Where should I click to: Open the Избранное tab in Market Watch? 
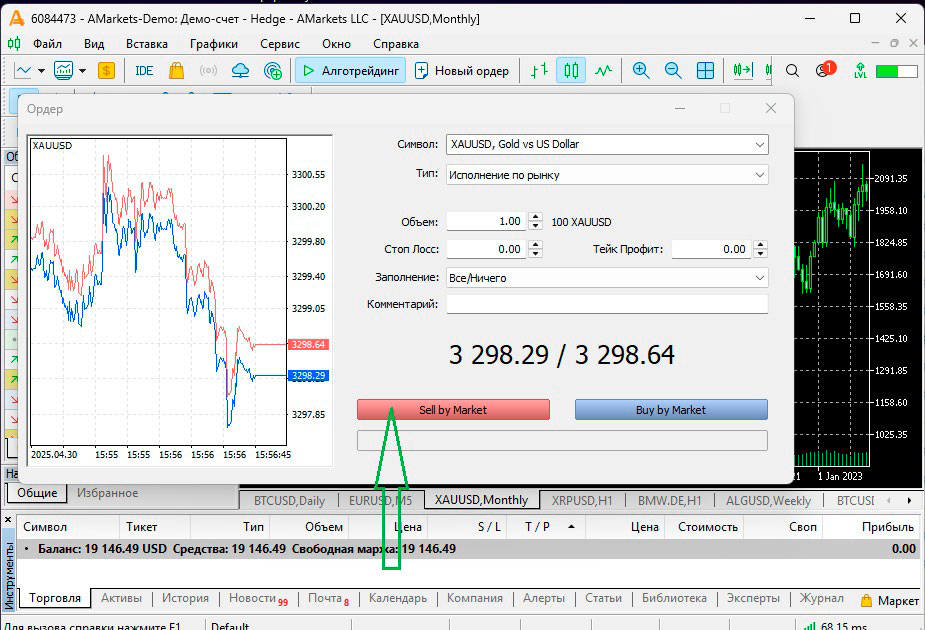click(x=107, y=493)
